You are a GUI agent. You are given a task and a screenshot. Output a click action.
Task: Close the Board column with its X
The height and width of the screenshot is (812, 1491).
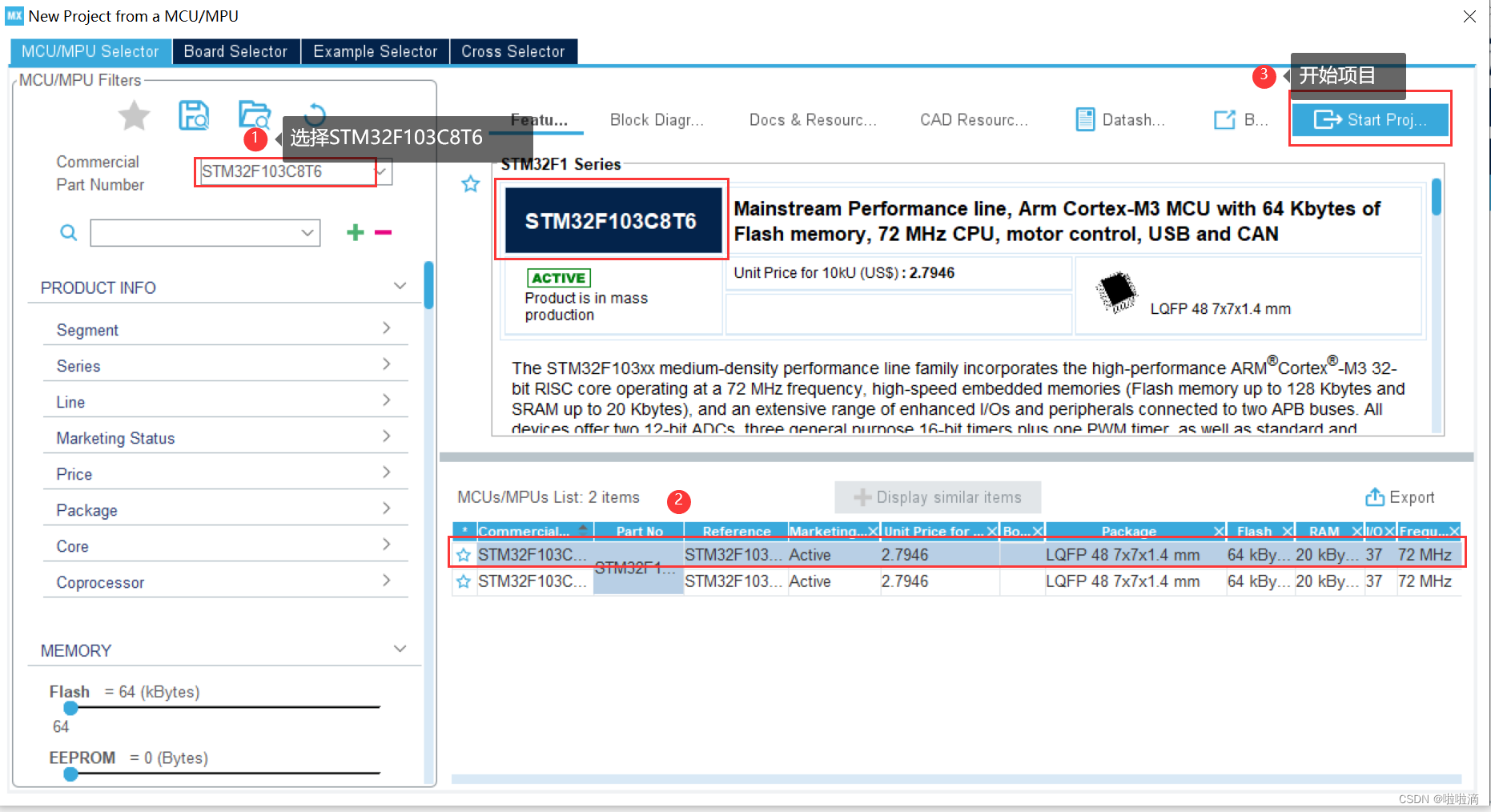1038,531
